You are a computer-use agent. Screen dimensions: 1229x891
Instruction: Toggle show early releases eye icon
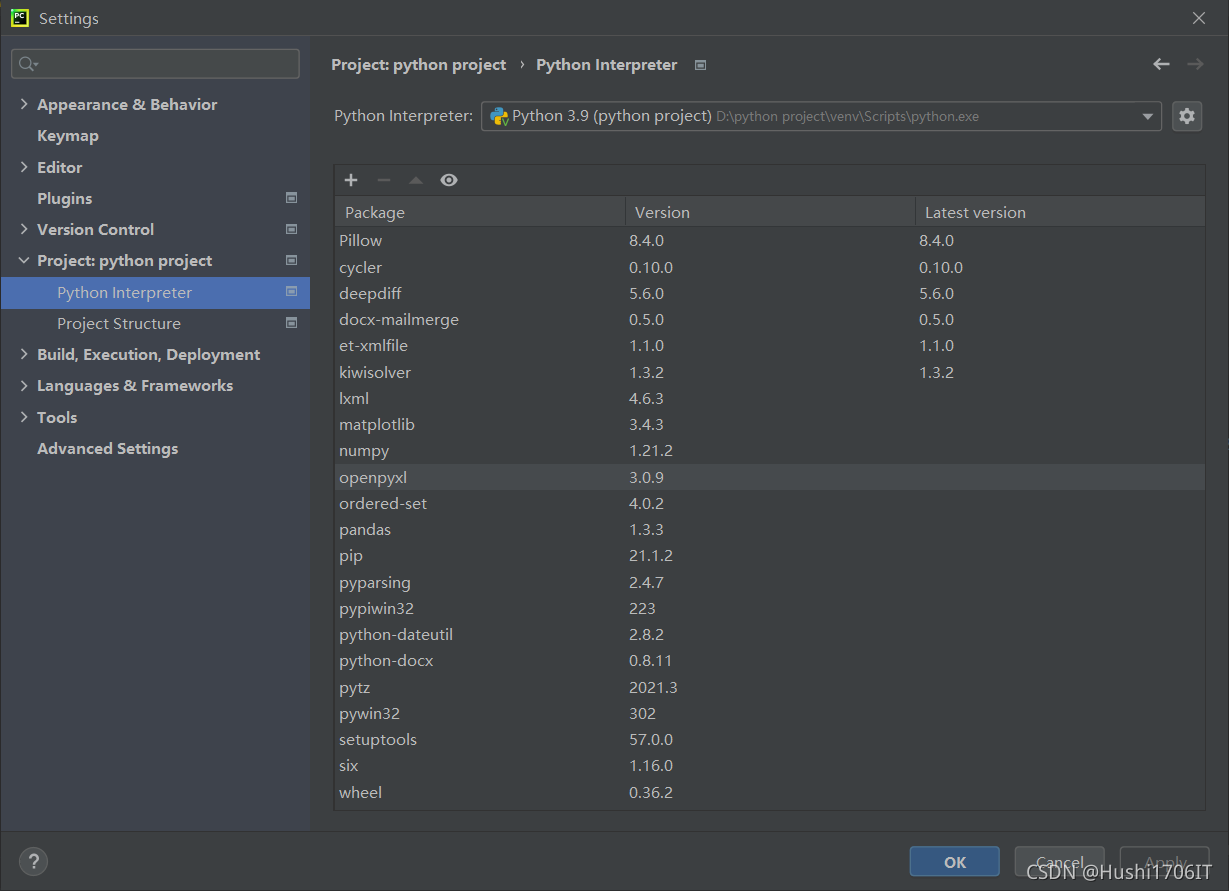449,180
